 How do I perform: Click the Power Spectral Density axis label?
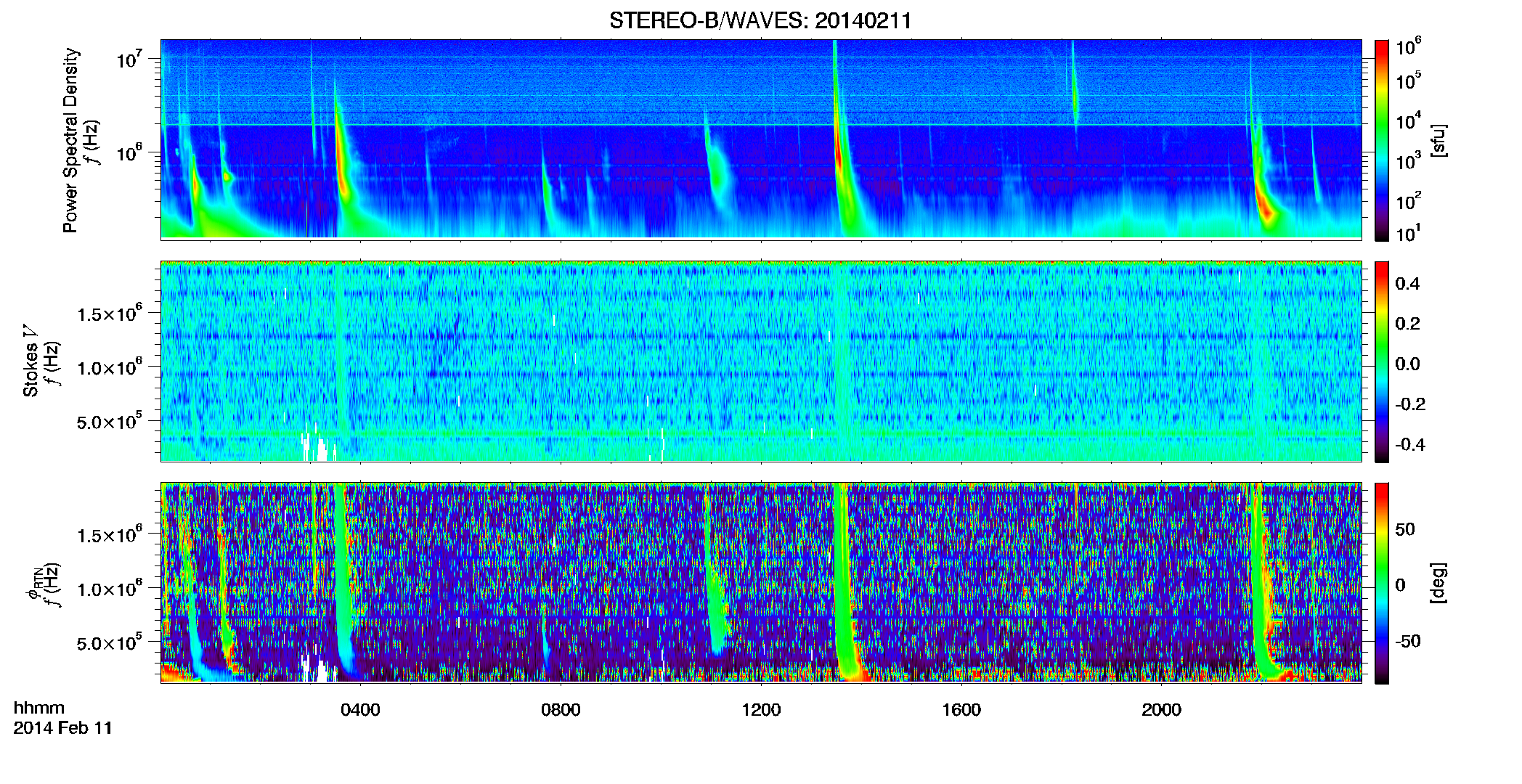pos(70,140)
